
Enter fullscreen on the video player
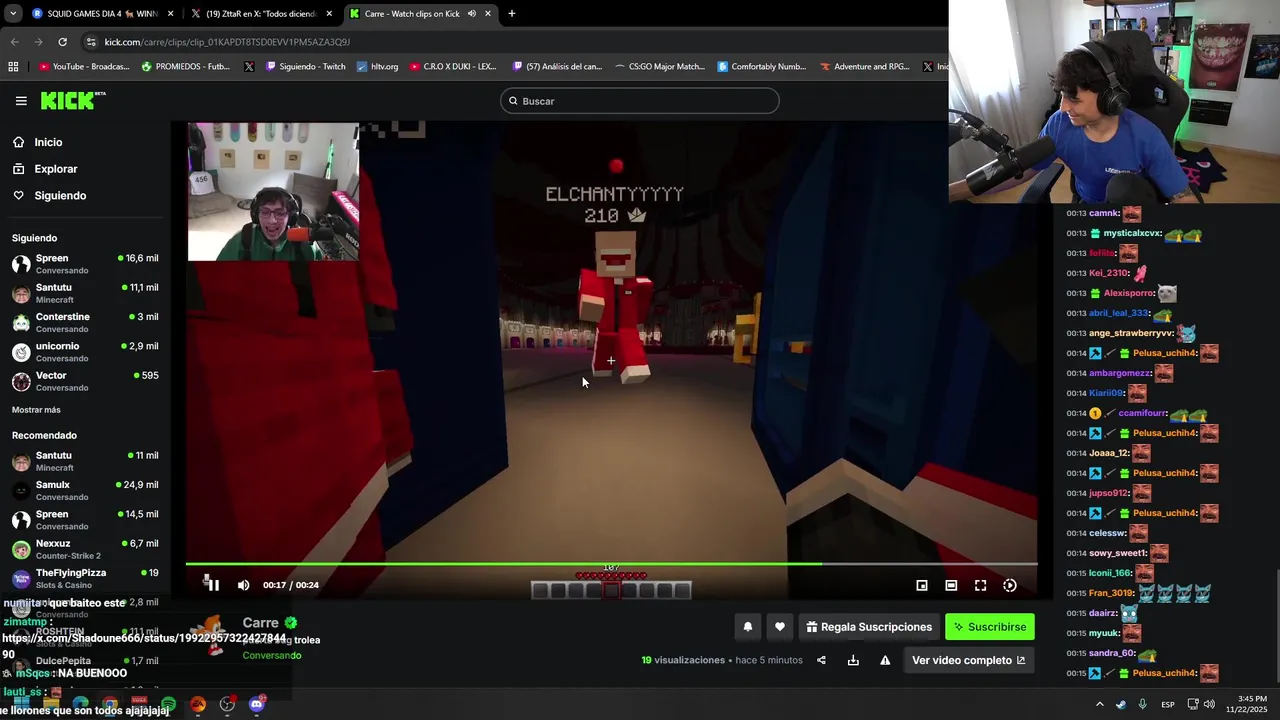coord(980,585)
